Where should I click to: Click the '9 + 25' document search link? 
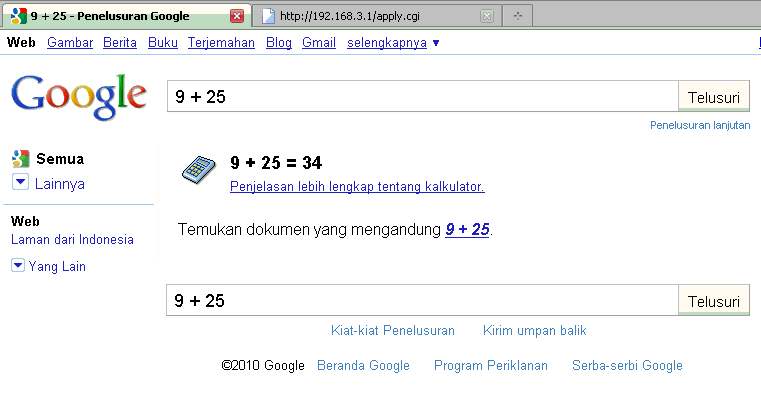tap(467, 229)
